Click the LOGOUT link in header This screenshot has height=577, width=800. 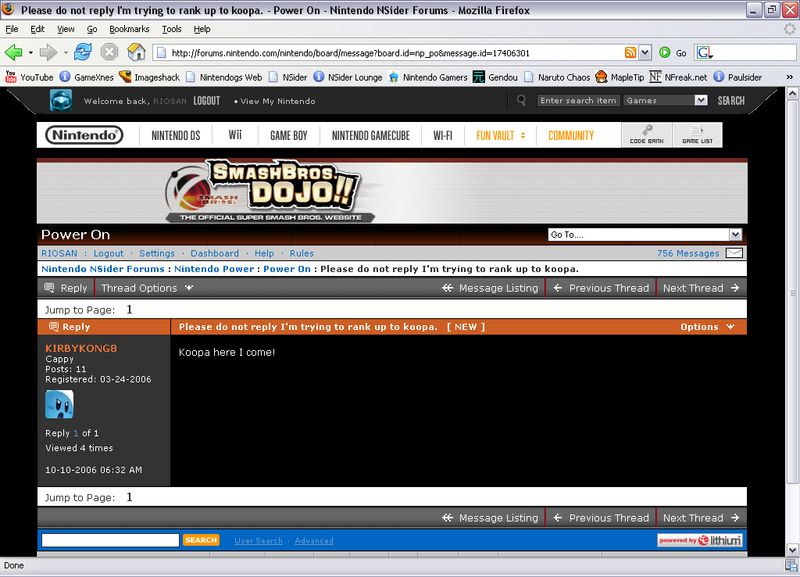[x=207, y=101]
